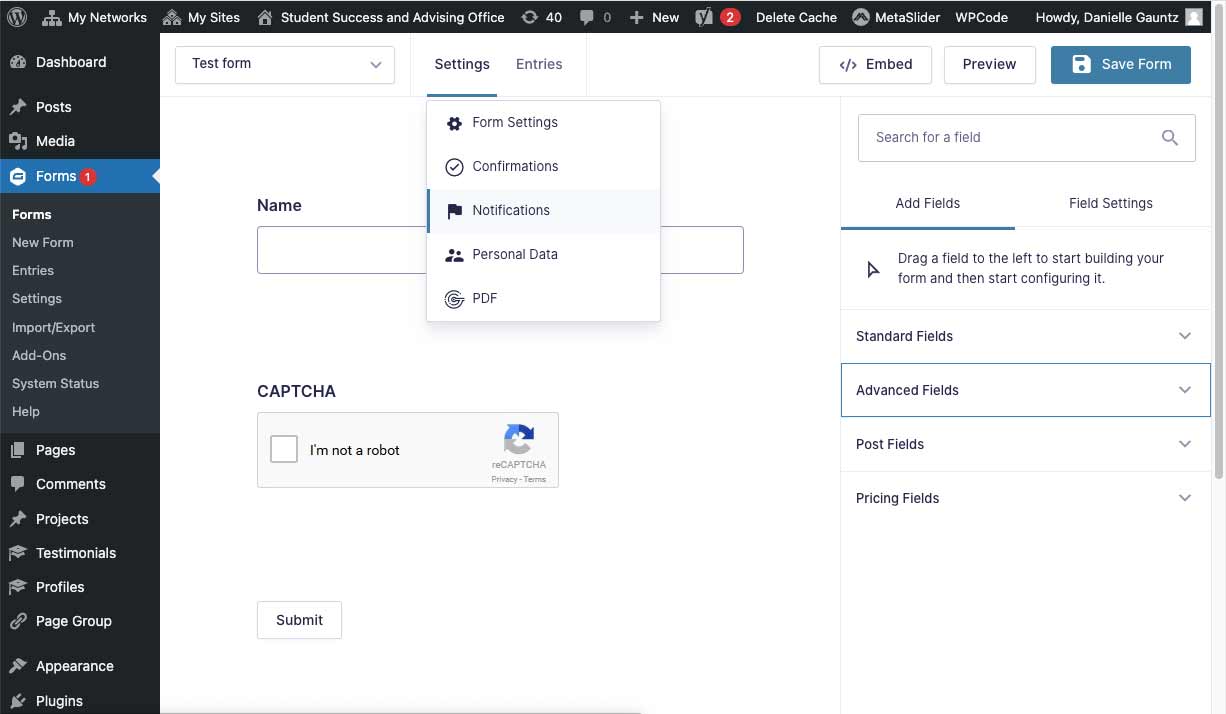Go to Student Success and Advising Office site
Image resolution: width=1226 pixels, height=714 pixels.
tap(381, 17)
